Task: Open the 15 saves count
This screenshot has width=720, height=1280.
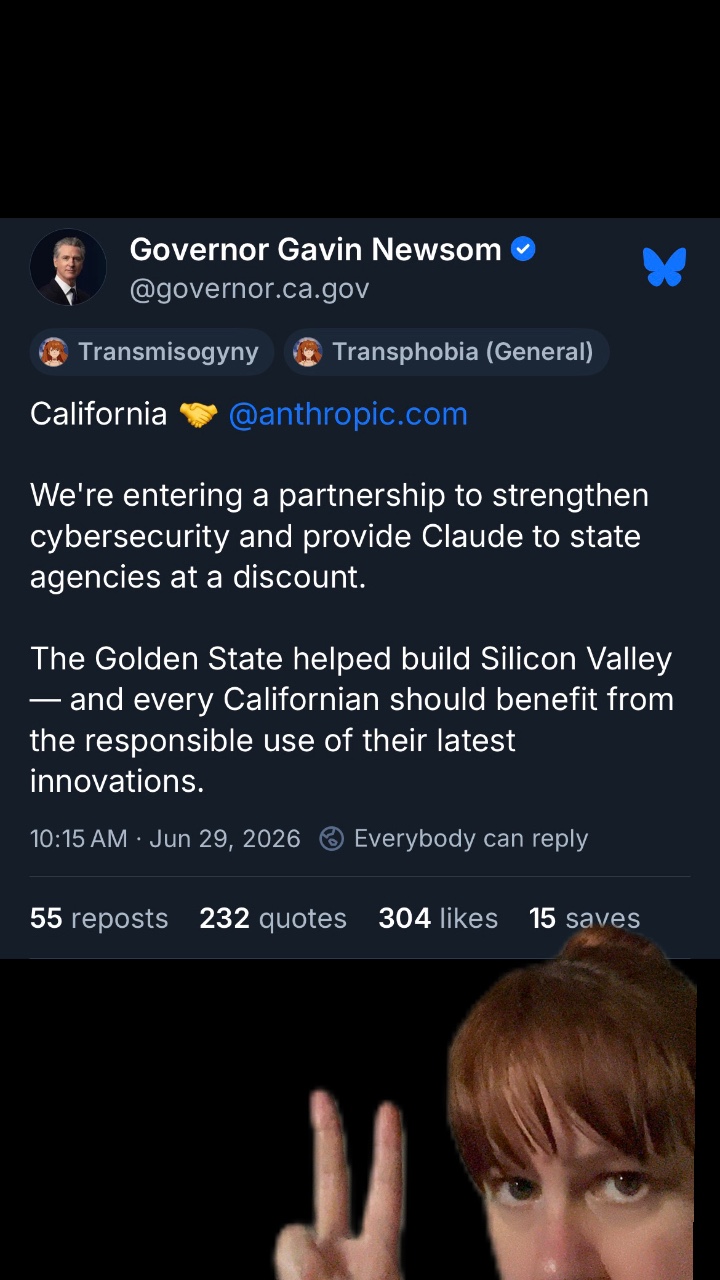Action: click(584, 918)
